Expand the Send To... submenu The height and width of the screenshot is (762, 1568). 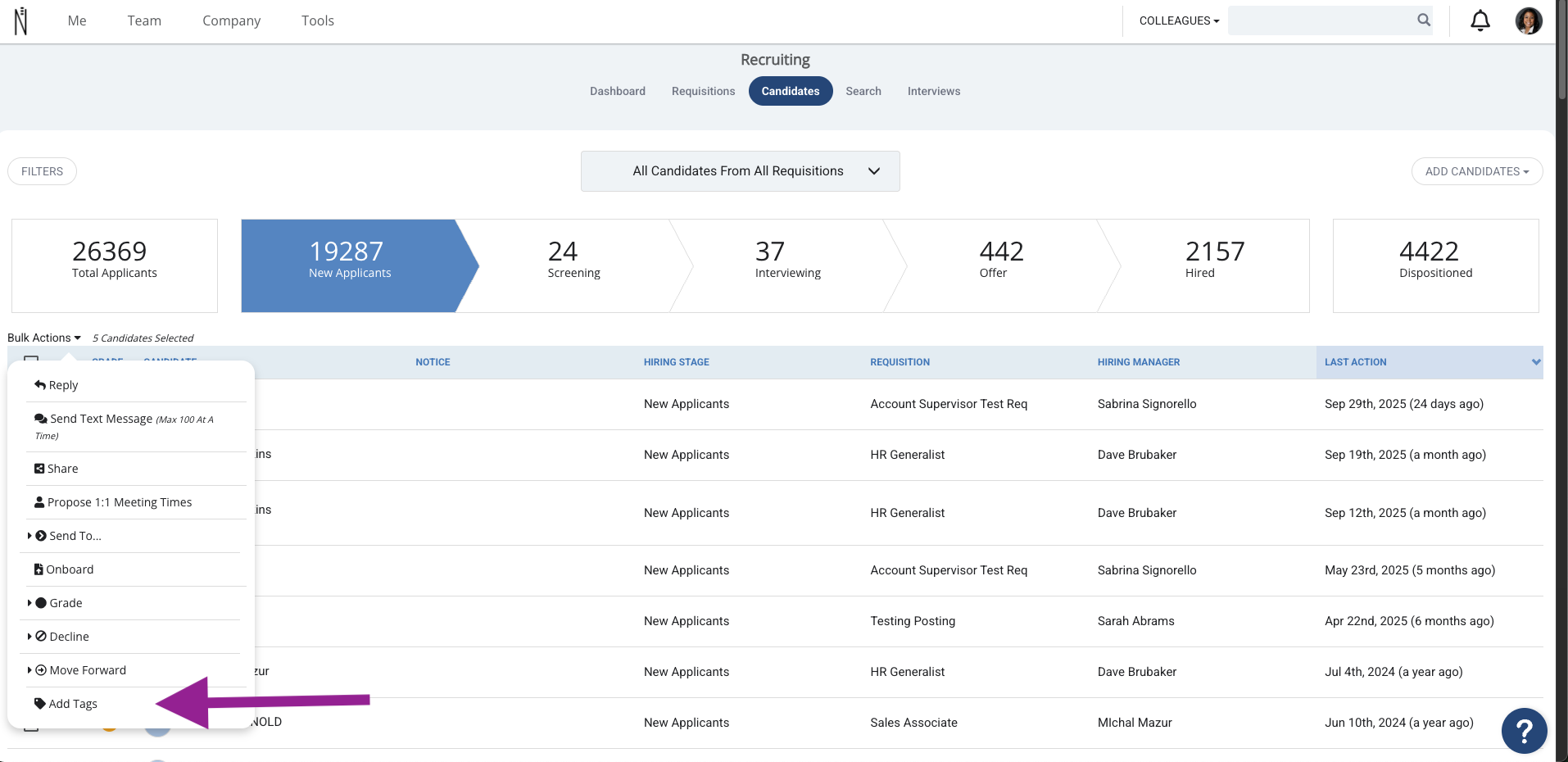click(x=66, y=536)
